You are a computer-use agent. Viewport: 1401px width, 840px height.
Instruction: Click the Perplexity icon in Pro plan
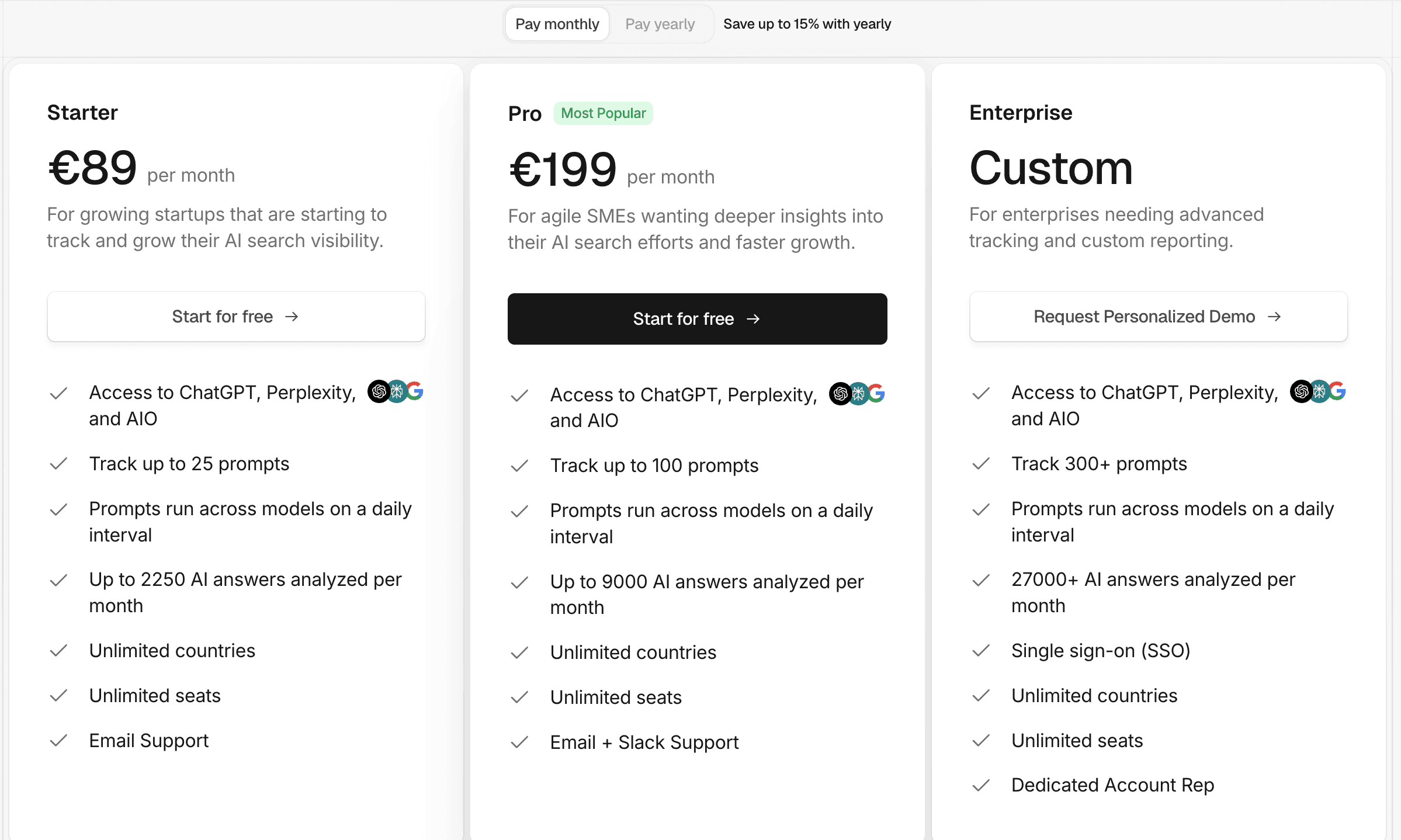tap(858, 394)
